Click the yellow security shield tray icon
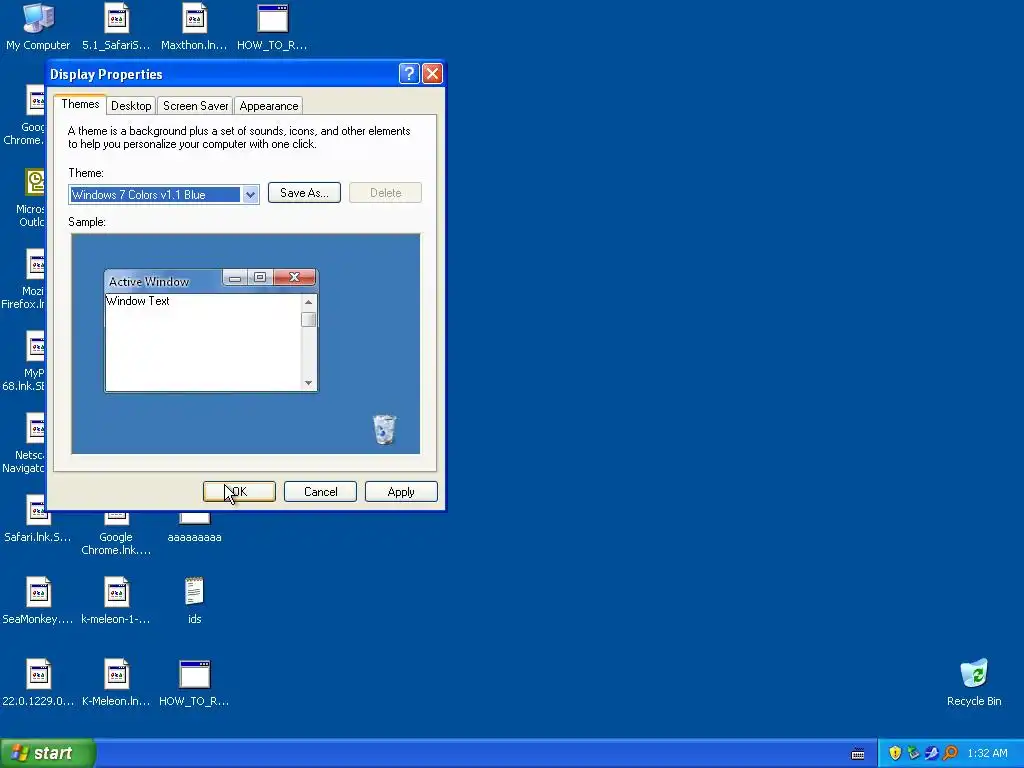1024x768 pixels. click(895, 754)
